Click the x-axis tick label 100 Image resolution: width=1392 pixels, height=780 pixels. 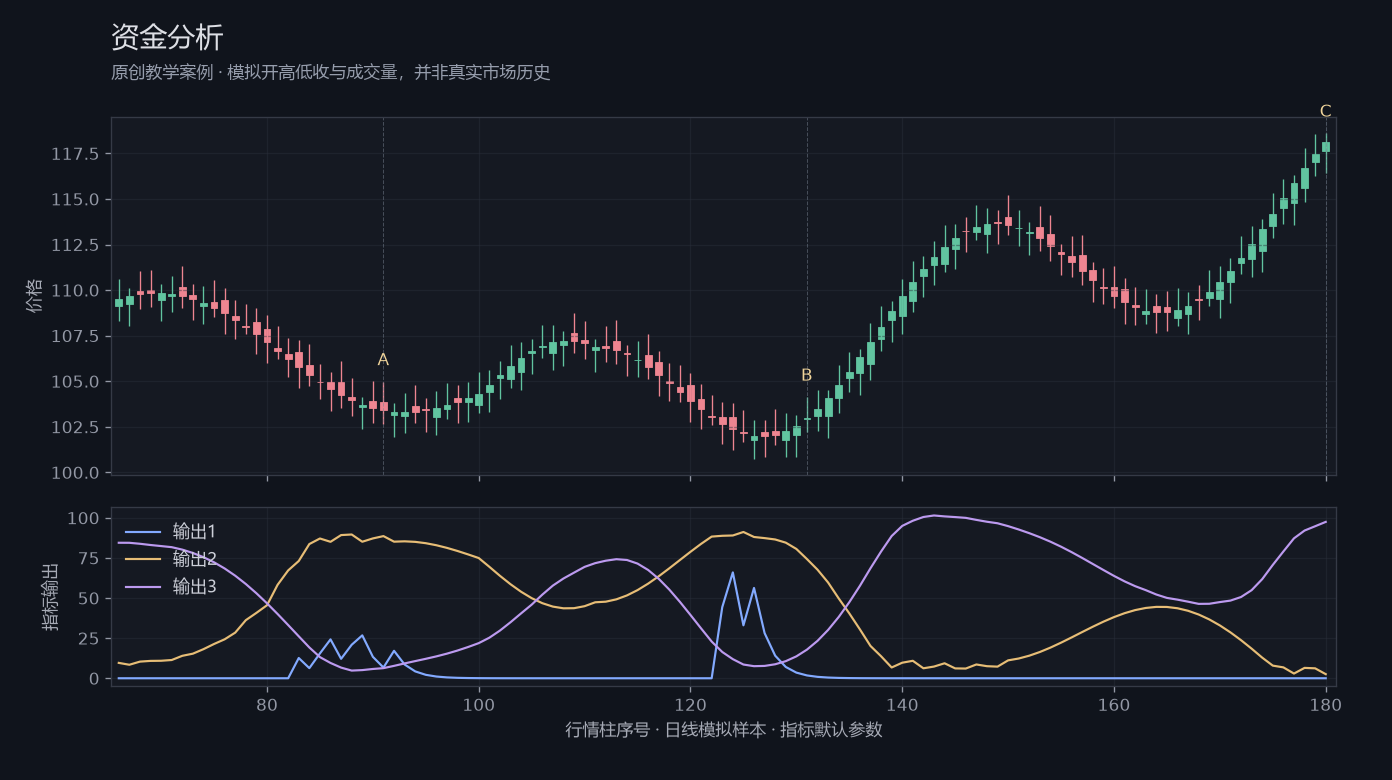pyautogui.click(x=479, y=704)
